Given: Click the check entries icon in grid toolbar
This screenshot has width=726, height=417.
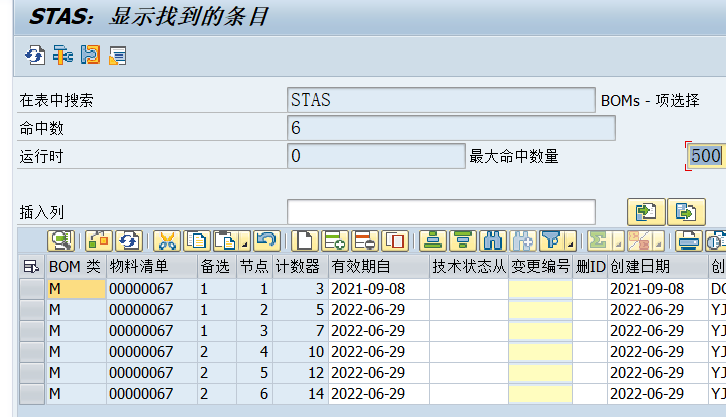Looking at the screenshot, I should [98, 241].
